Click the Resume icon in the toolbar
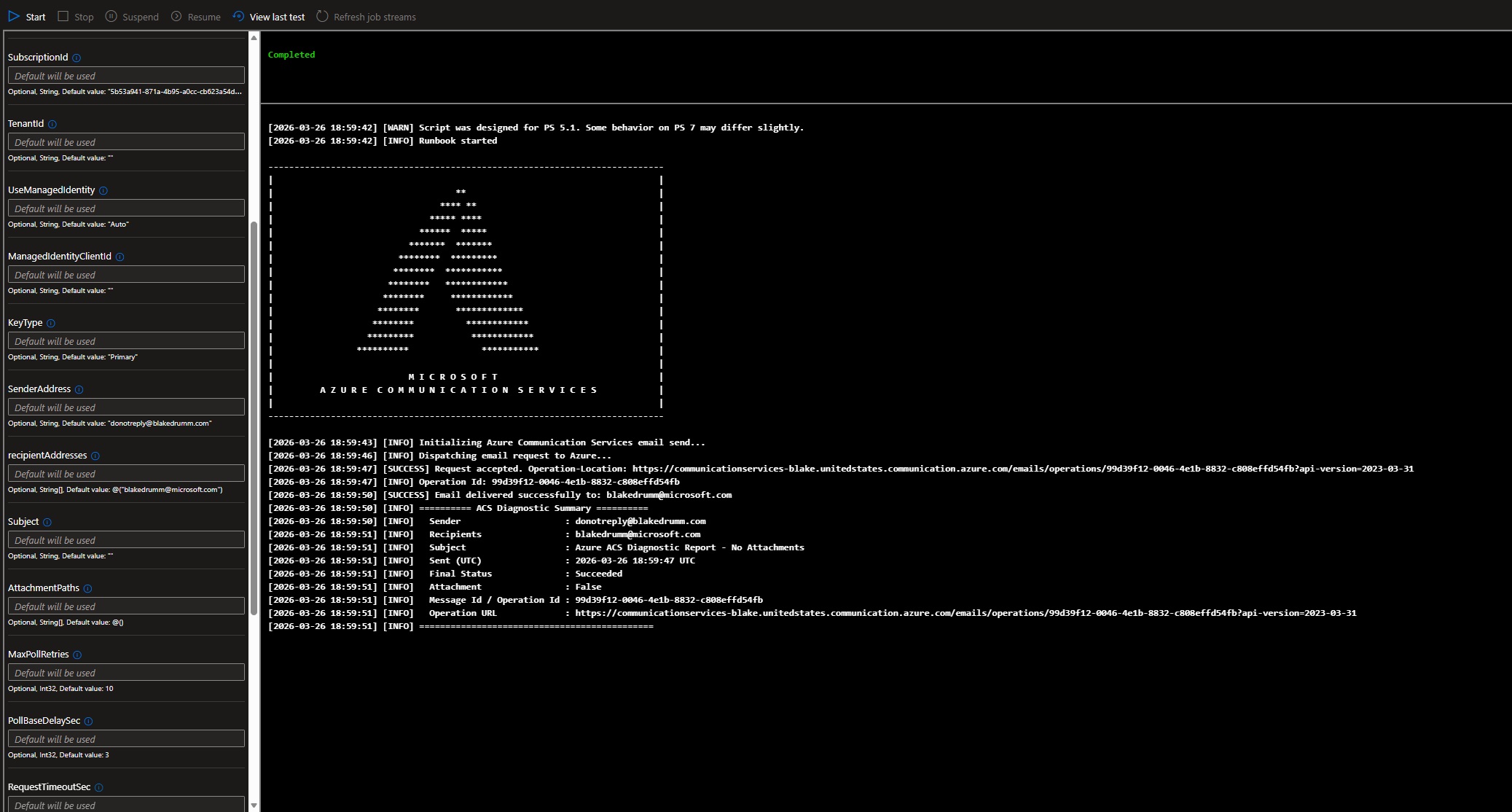The width and height of the screenshot is (1512, 812). tap(176, 16)
